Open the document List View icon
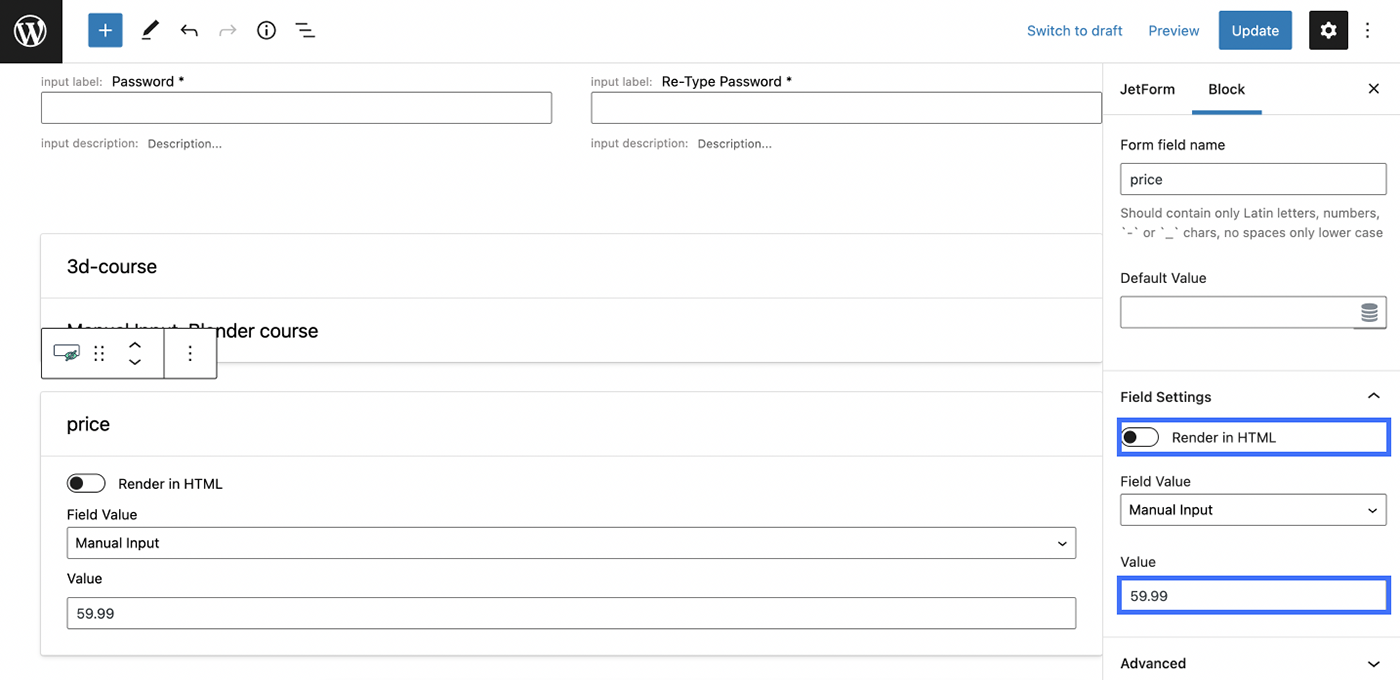The image size is (1400, 680). click(x=305, y=30)
